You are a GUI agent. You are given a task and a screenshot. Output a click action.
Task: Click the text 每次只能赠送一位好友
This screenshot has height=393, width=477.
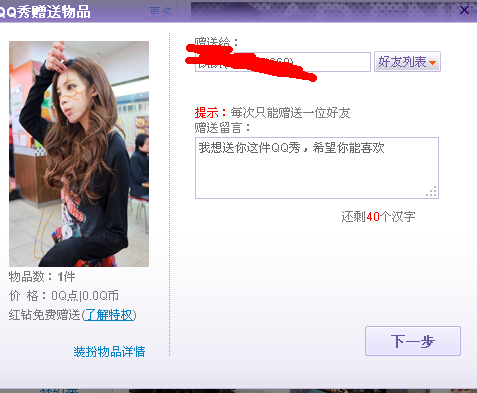pyautogui.click(x=290, y=113)
